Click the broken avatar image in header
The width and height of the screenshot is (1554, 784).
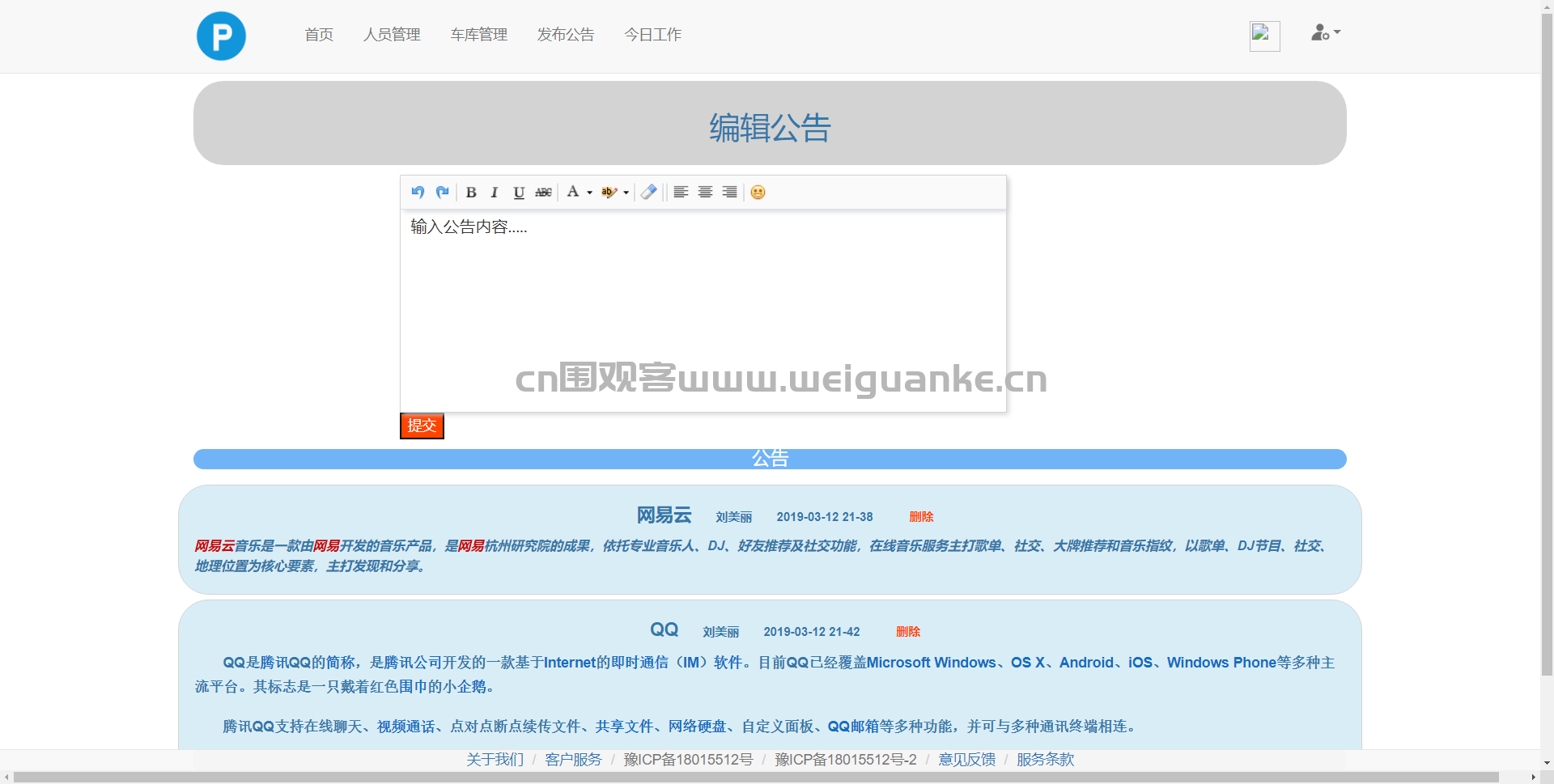point(1264,36)
